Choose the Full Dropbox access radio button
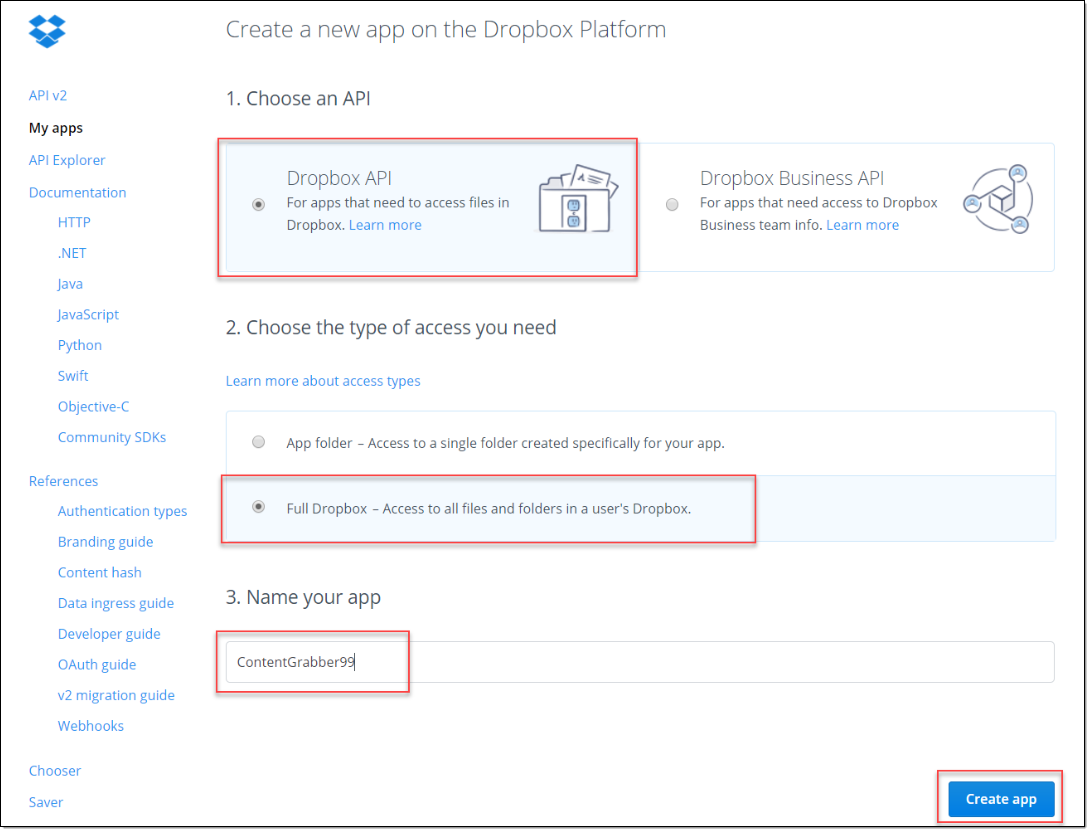 [x=259, y=507]
